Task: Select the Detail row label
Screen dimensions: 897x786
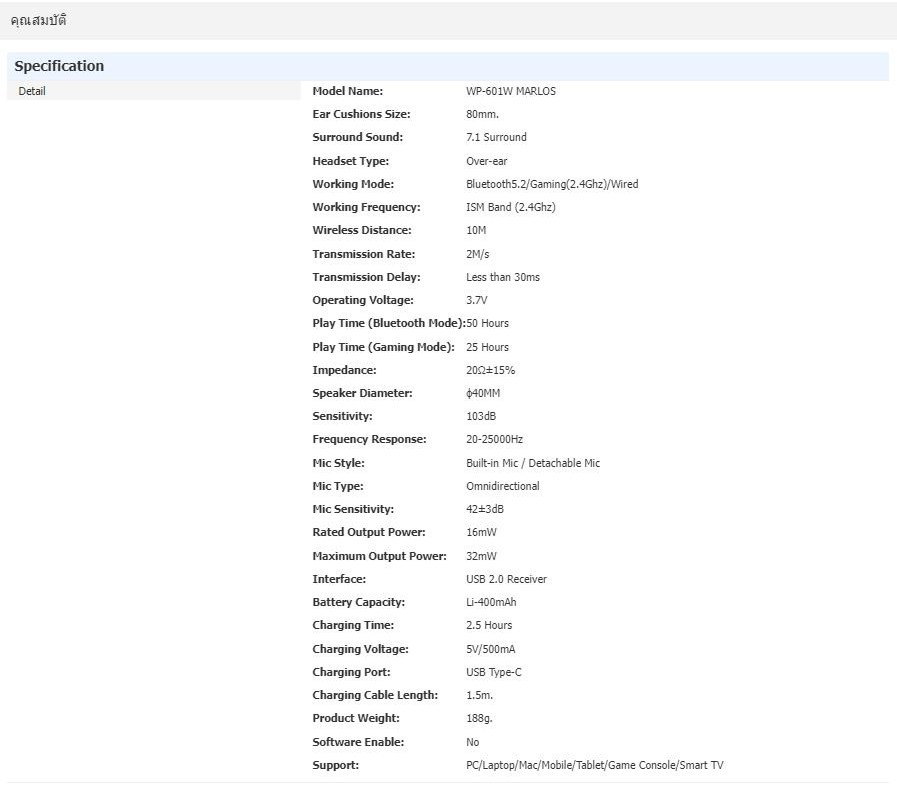Action: point(32,91)
